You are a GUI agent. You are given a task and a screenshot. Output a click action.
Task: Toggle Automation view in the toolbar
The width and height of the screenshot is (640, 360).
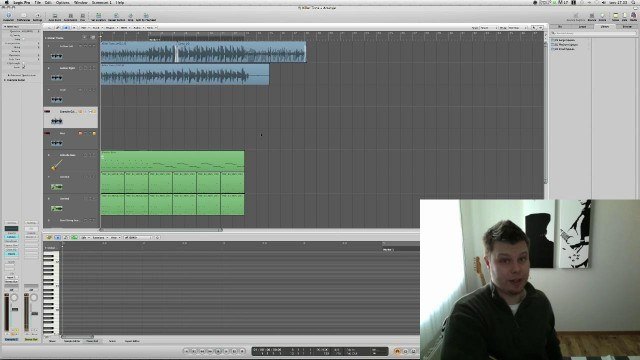pos(70,16)
